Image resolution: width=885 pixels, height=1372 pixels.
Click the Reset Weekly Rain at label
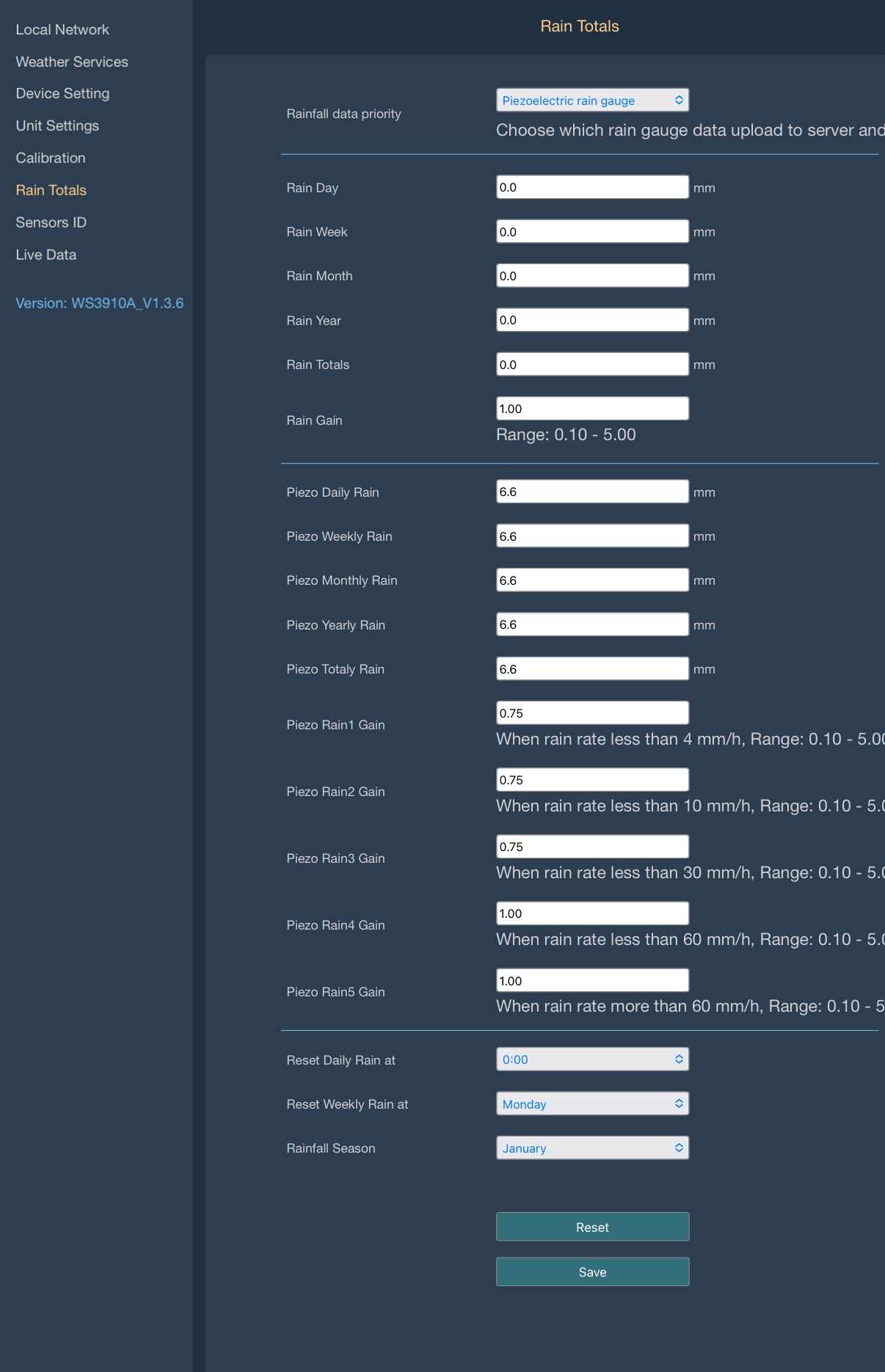347,1104
